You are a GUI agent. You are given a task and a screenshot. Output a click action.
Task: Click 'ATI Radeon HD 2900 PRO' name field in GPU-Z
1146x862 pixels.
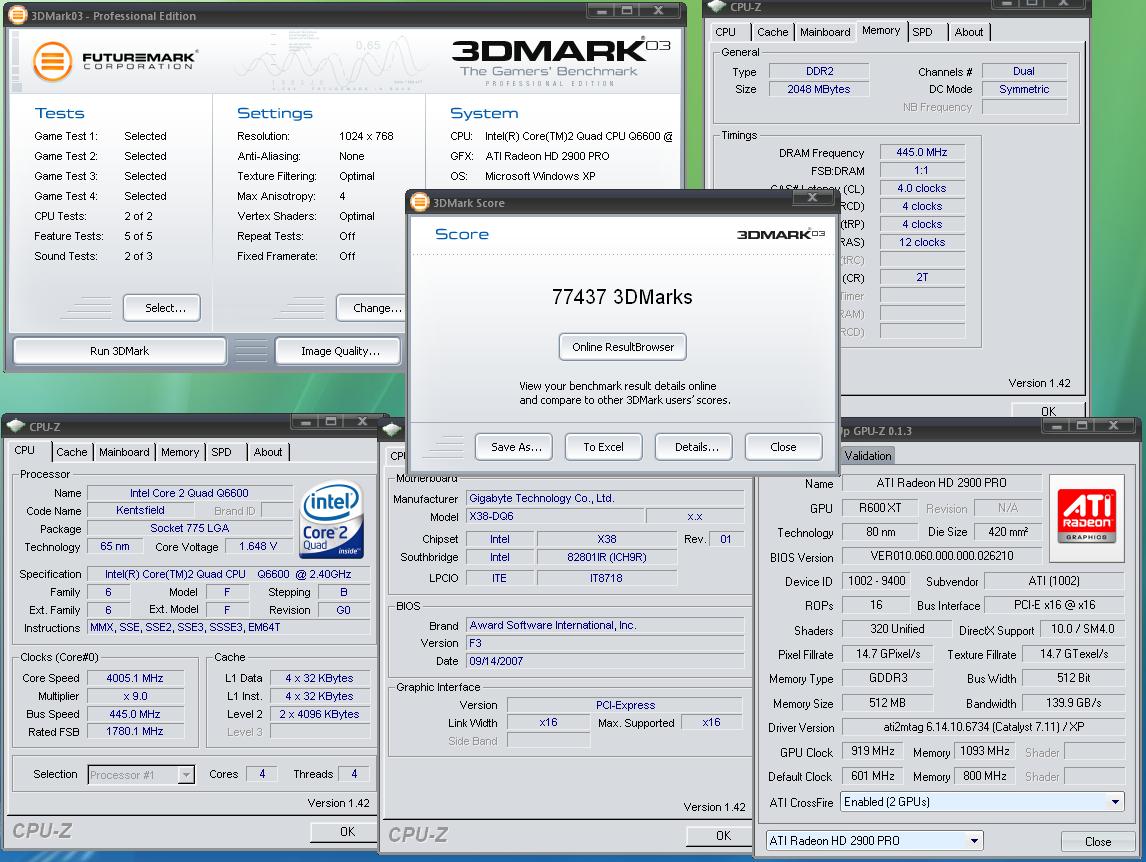(x=941, y=483)
